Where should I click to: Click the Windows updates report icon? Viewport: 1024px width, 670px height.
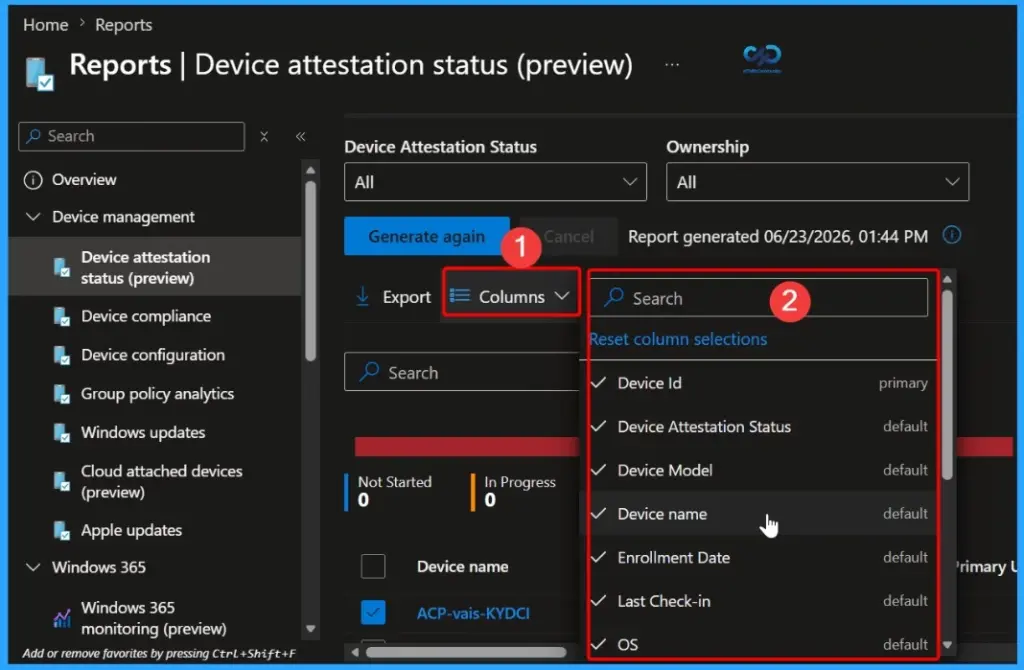pos(61,432)
